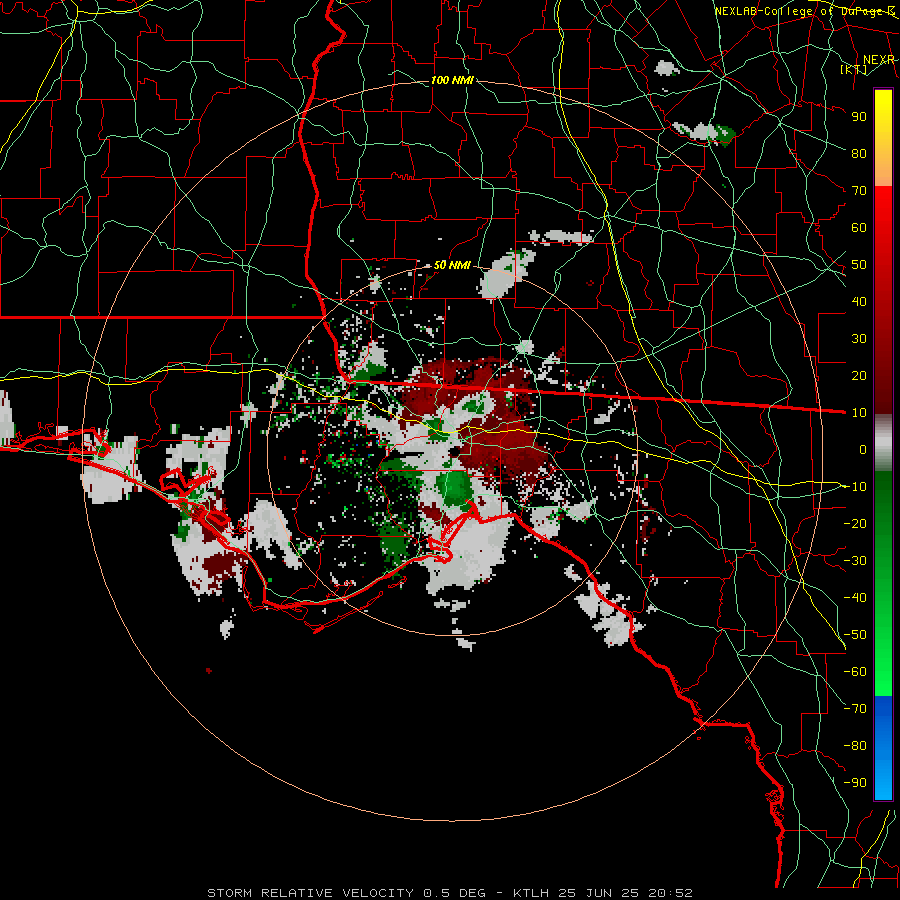This screenshot has height=900, width=900.
Task: Click the "20:52" timestamp text
Action: point(670,893)
